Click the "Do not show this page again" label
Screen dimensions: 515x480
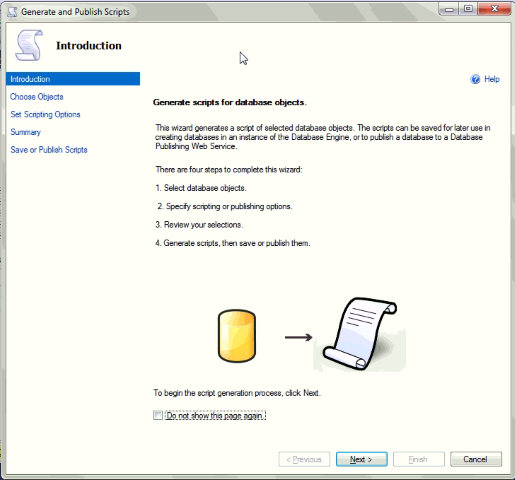[x=215, y=416]
